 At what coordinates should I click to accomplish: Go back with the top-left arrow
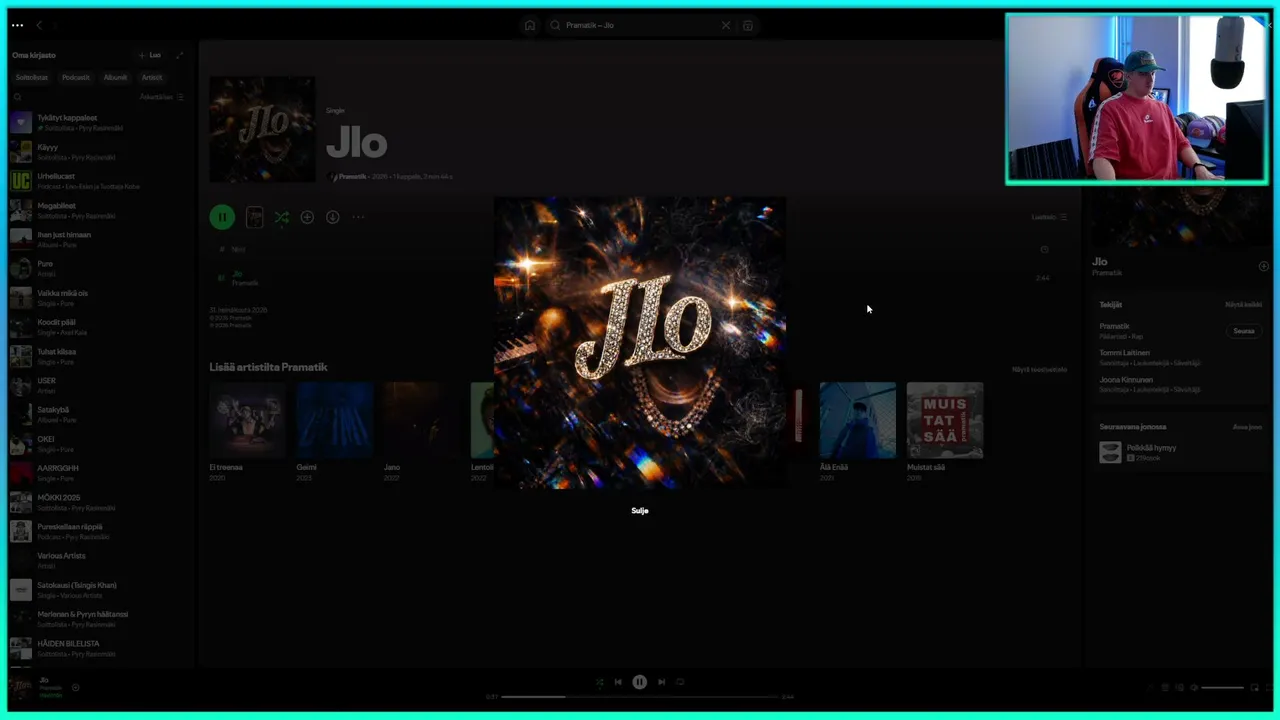point(39,25)
